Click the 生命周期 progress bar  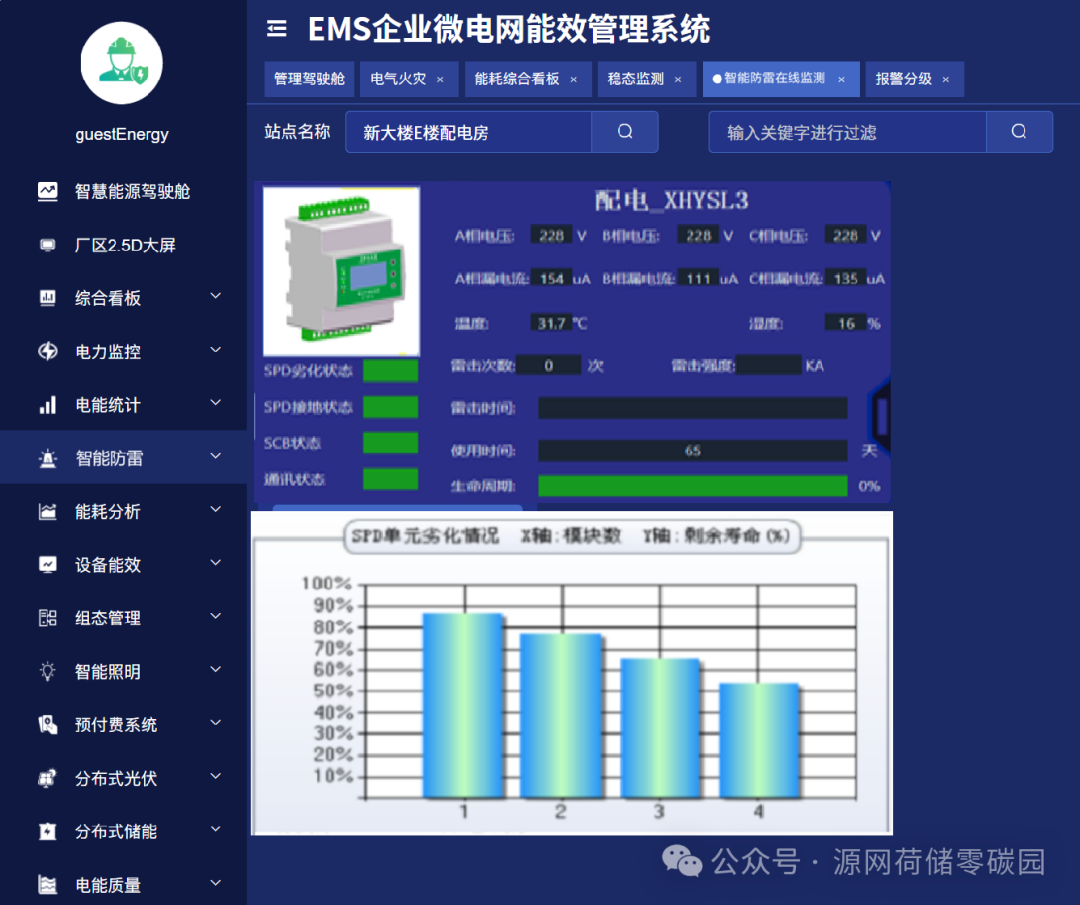[692, 486]
